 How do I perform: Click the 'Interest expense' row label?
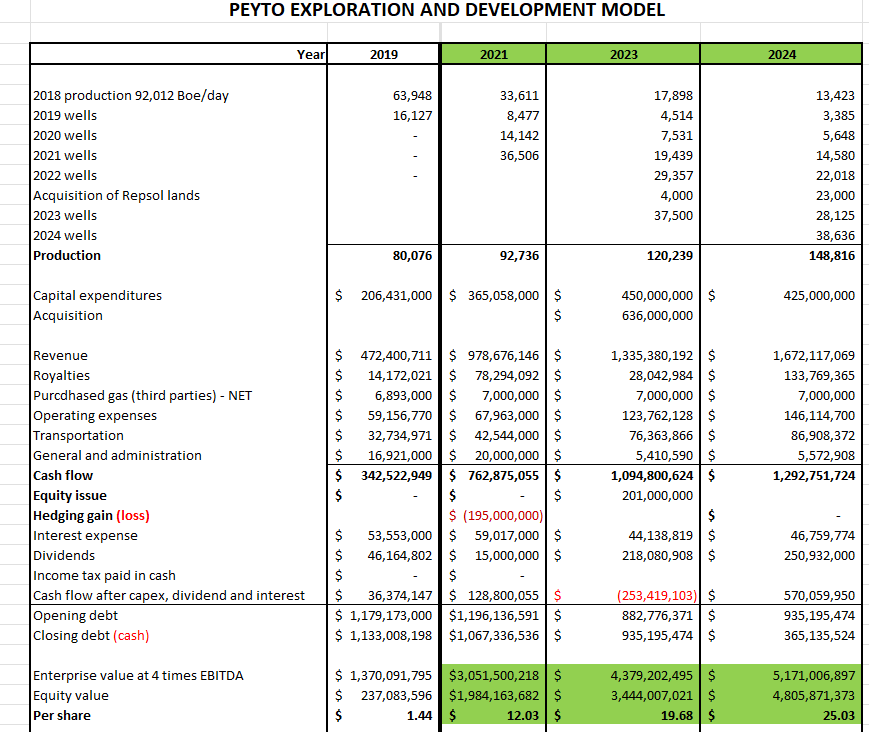pos(85,535)
